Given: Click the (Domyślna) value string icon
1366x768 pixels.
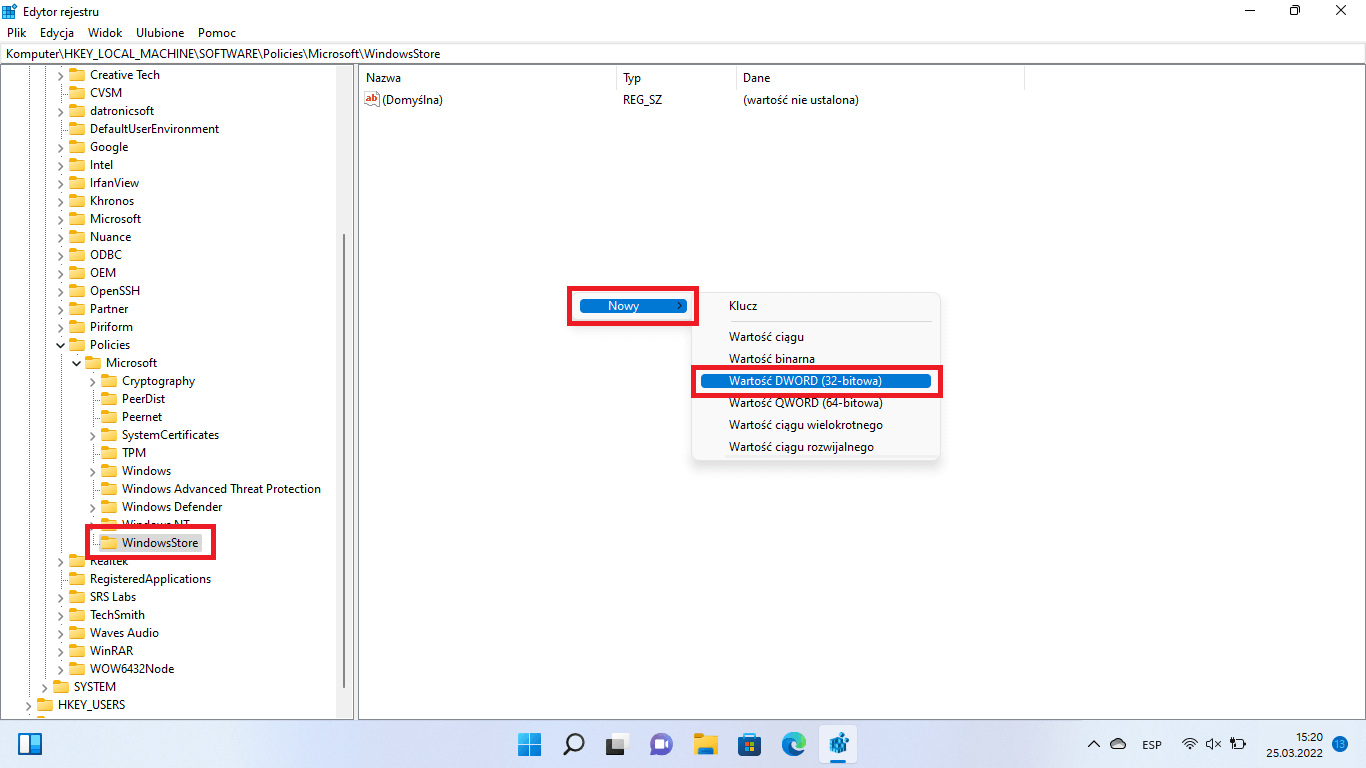Looking at the screenshot, I should pyautogui.click(x=372, y=99).
